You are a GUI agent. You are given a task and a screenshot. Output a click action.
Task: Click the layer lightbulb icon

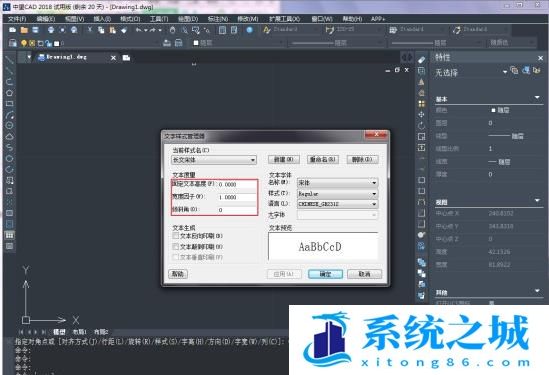tap(24, 43)
